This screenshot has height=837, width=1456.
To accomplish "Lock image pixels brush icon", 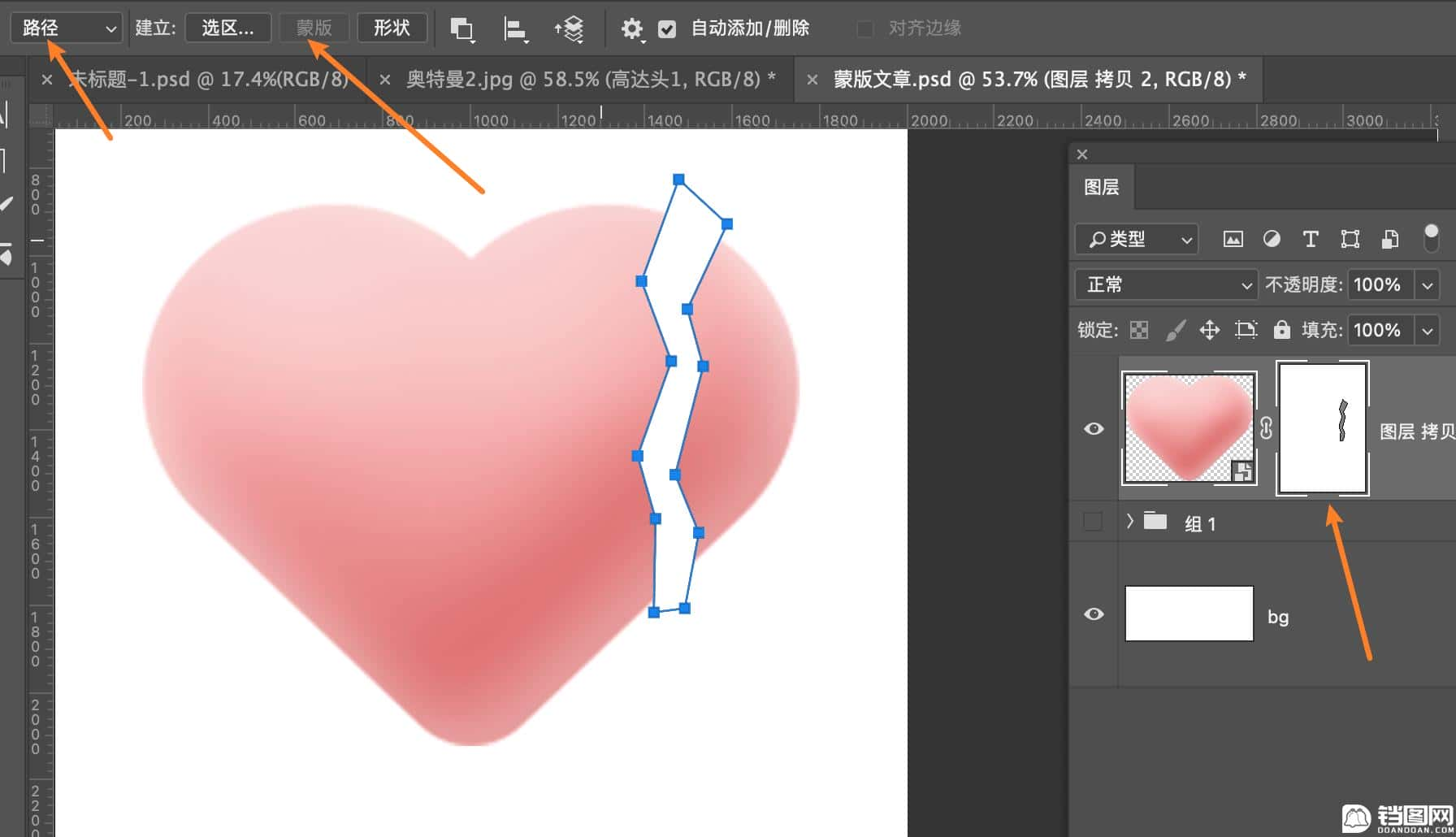I will tap(1175, 330).
